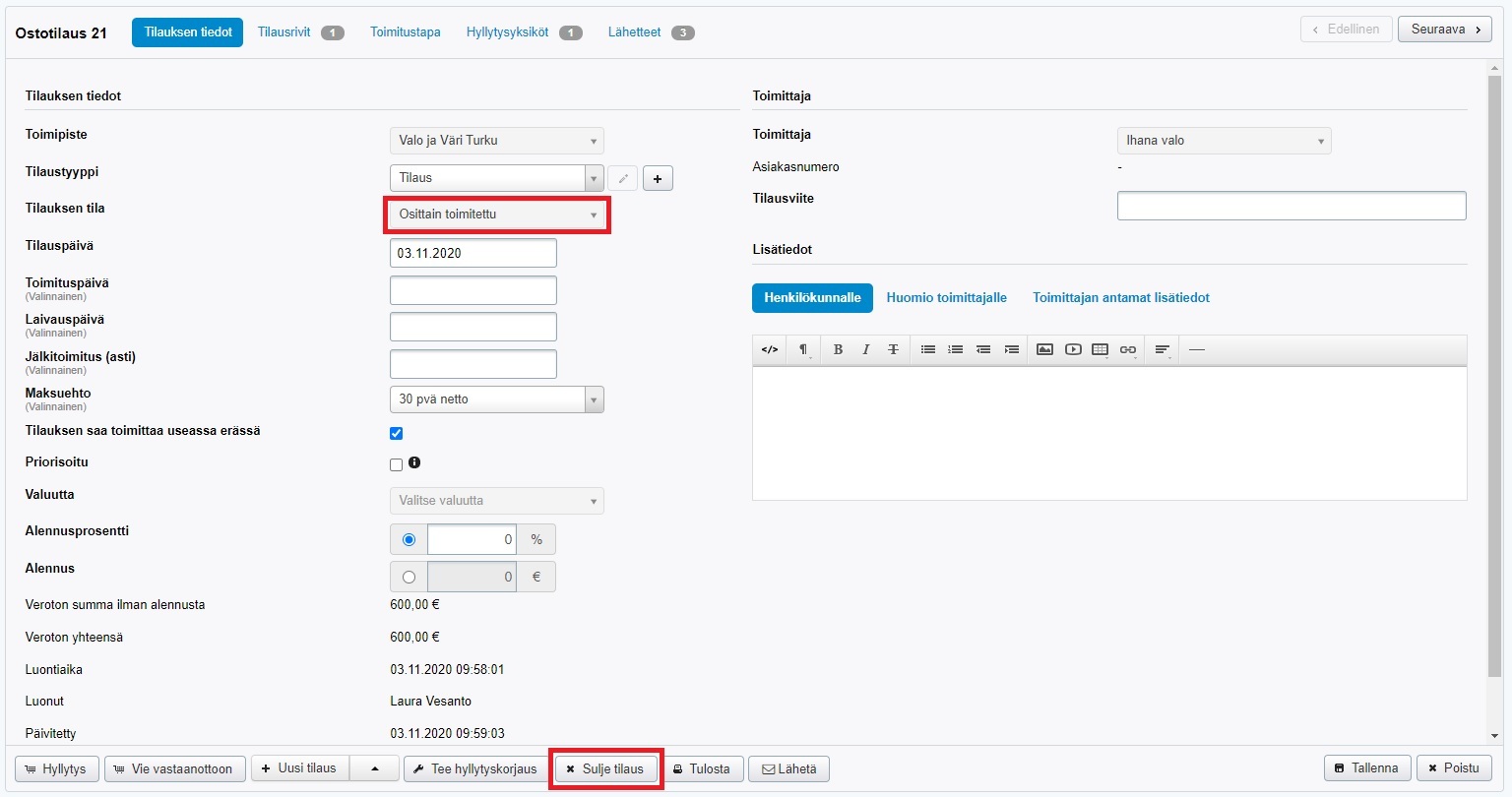Viewport: 1512px width, 797px height.
Task: Open the Lähetteet tab
Action: (x=635, y=32)
